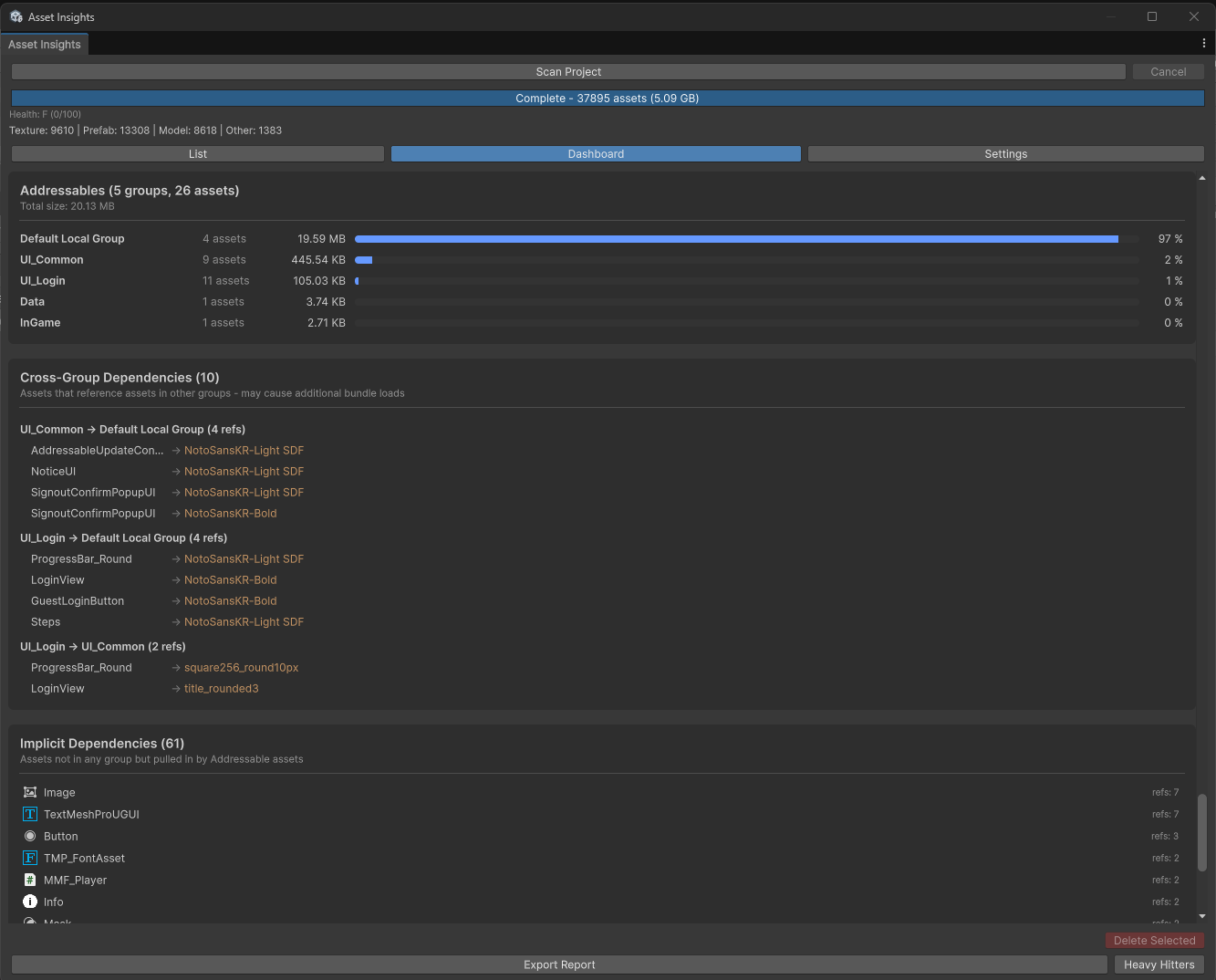Click the Export Report button
The width and height of the screenshot is (1216, 980).
[x=559, y=964]
